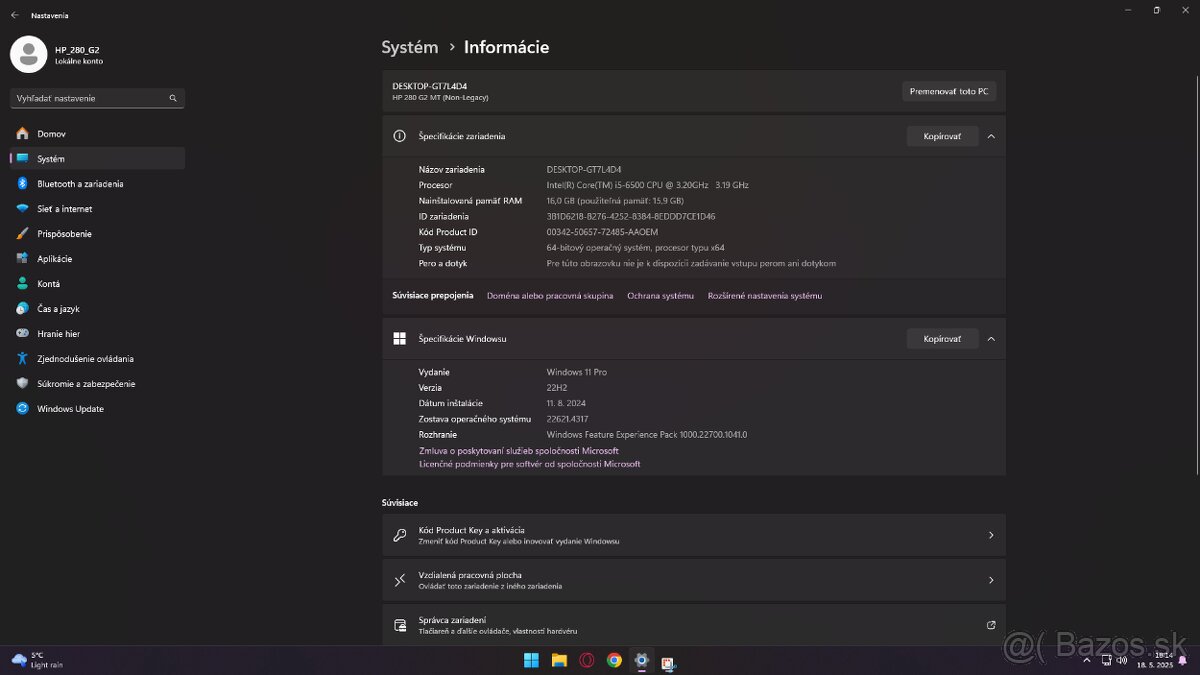1200x675 pixels.
Task: Collapse the Špecifikácie zariadenia section
Action: click(x=990, y=136)
